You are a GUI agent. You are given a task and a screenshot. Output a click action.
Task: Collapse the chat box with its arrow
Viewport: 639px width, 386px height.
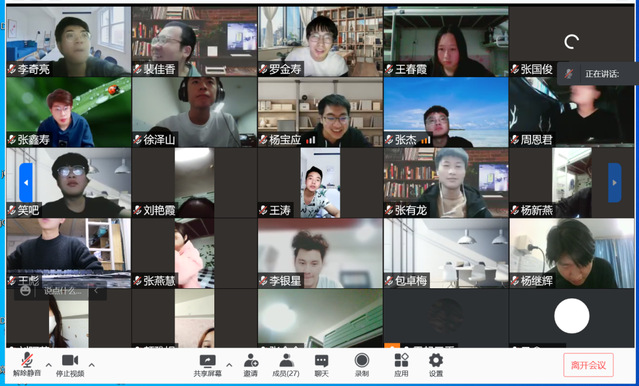pos(97,291)
